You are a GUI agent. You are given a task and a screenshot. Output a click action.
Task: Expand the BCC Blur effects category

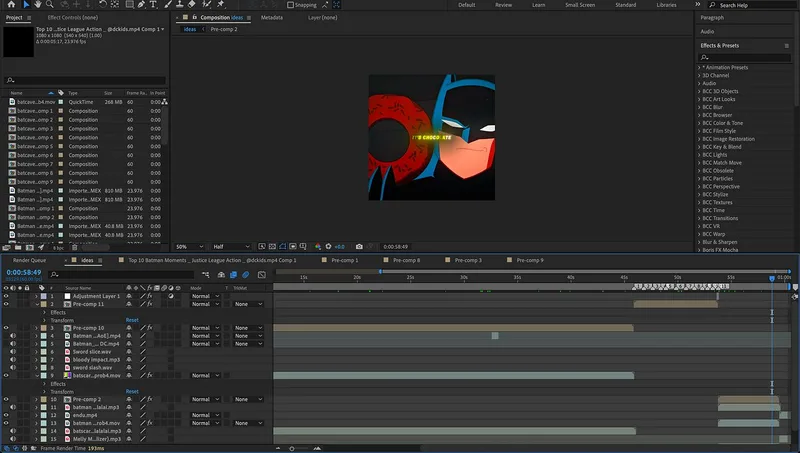(699, 107)
